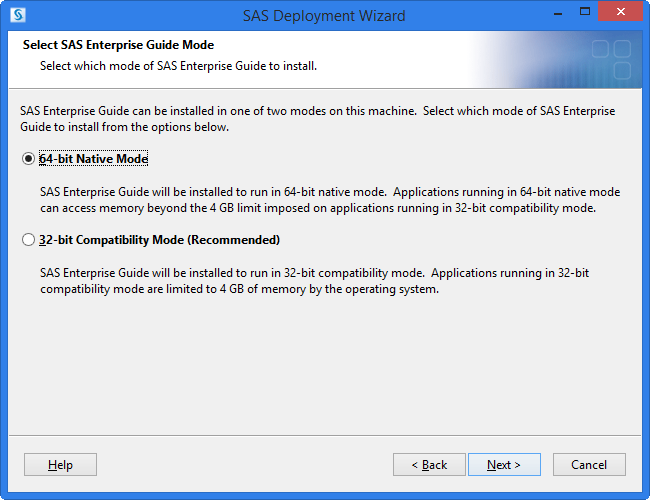Screen dimensions: 650x500
Task: Click the introductory paragraph about two modes
Action: pyautogui.click(x=317, y=118)
